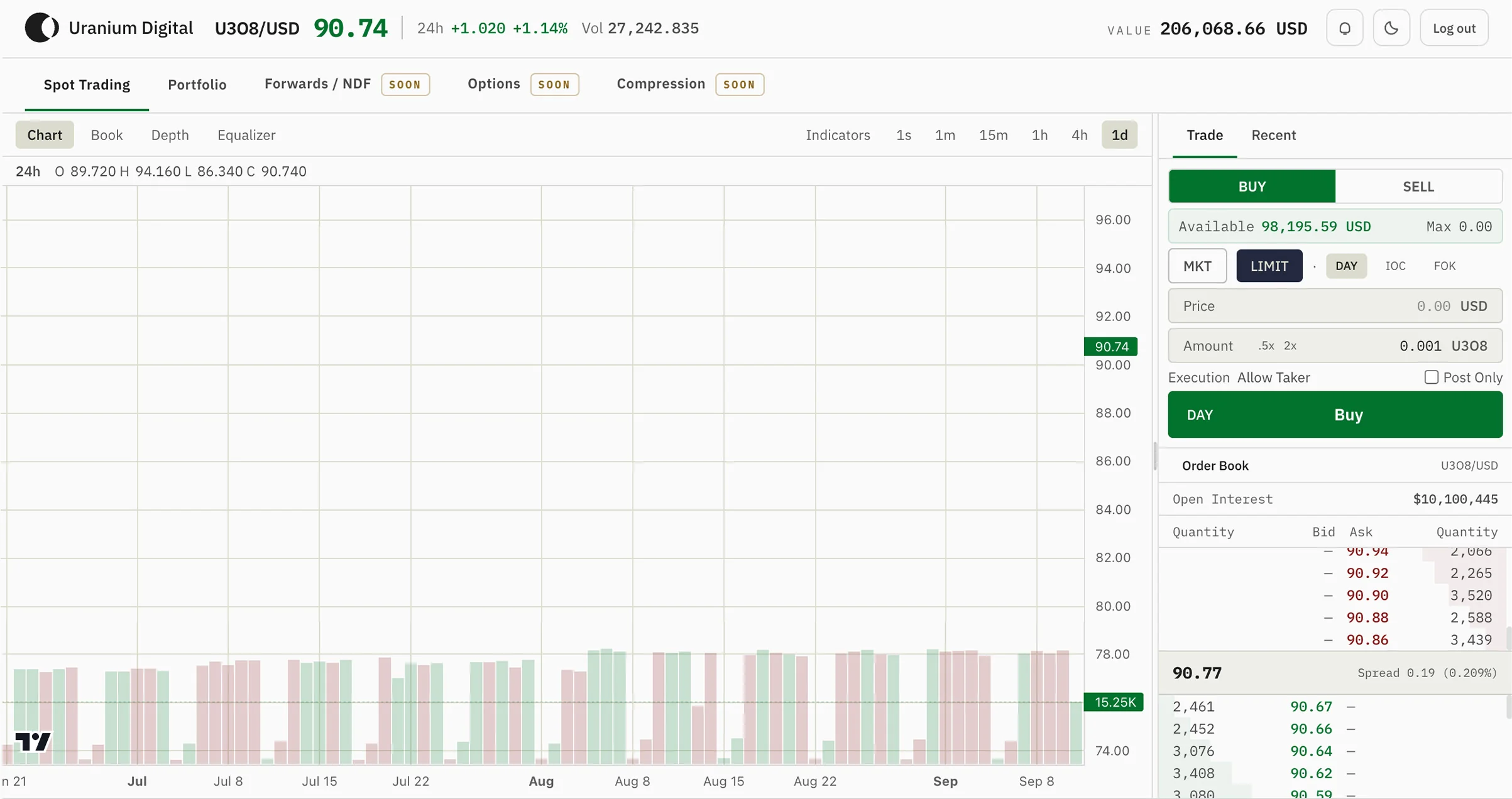
Task: Set chart interval to 1s
Action: [903, 135]
